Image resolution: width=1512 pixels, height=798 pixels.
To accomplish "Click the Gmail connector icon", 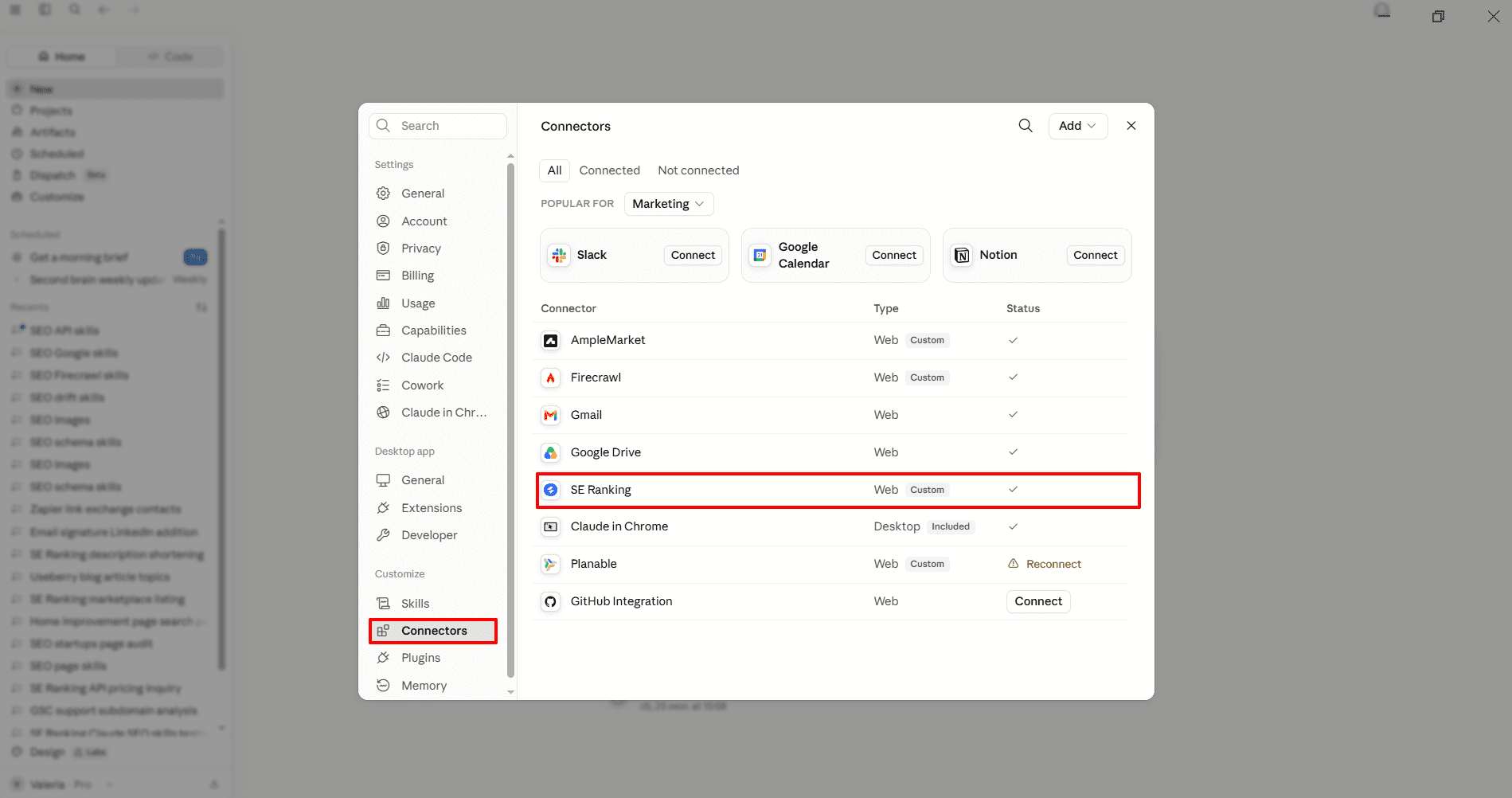I will pyautogui.click(x=550, y=415).
